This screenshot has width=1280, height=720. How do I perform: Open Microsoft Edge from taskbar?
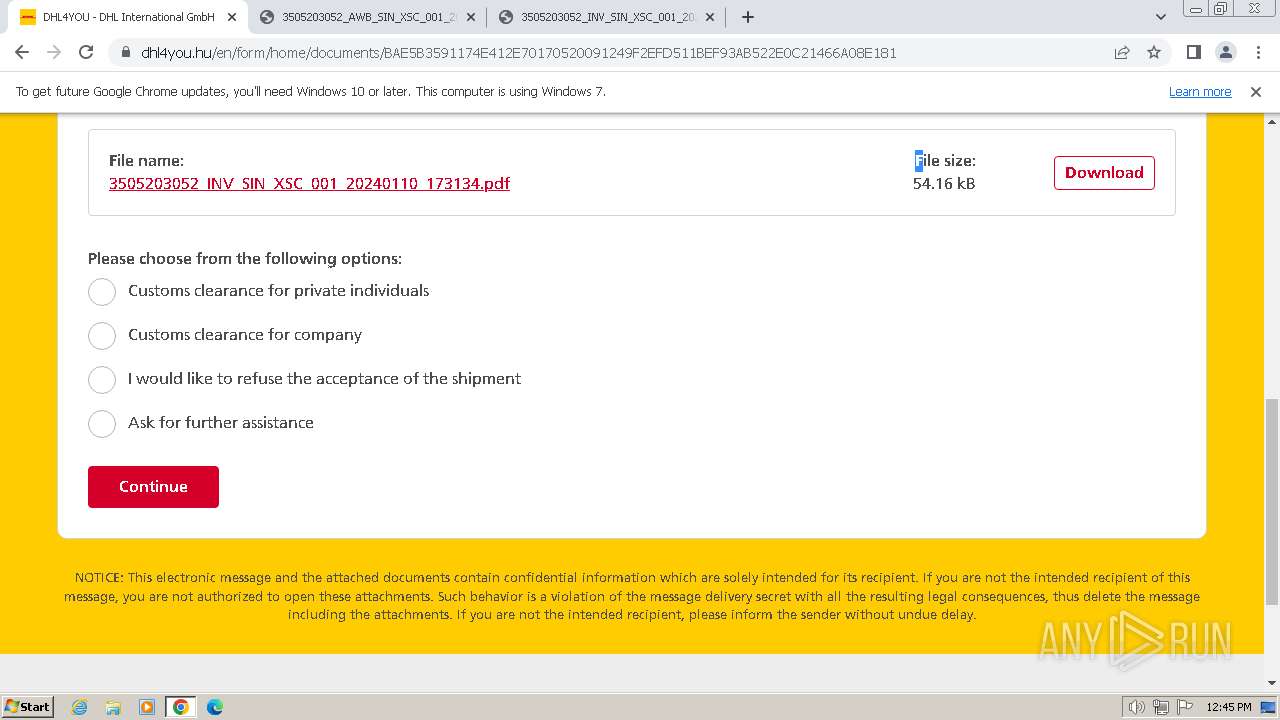[x=215, y=707]
